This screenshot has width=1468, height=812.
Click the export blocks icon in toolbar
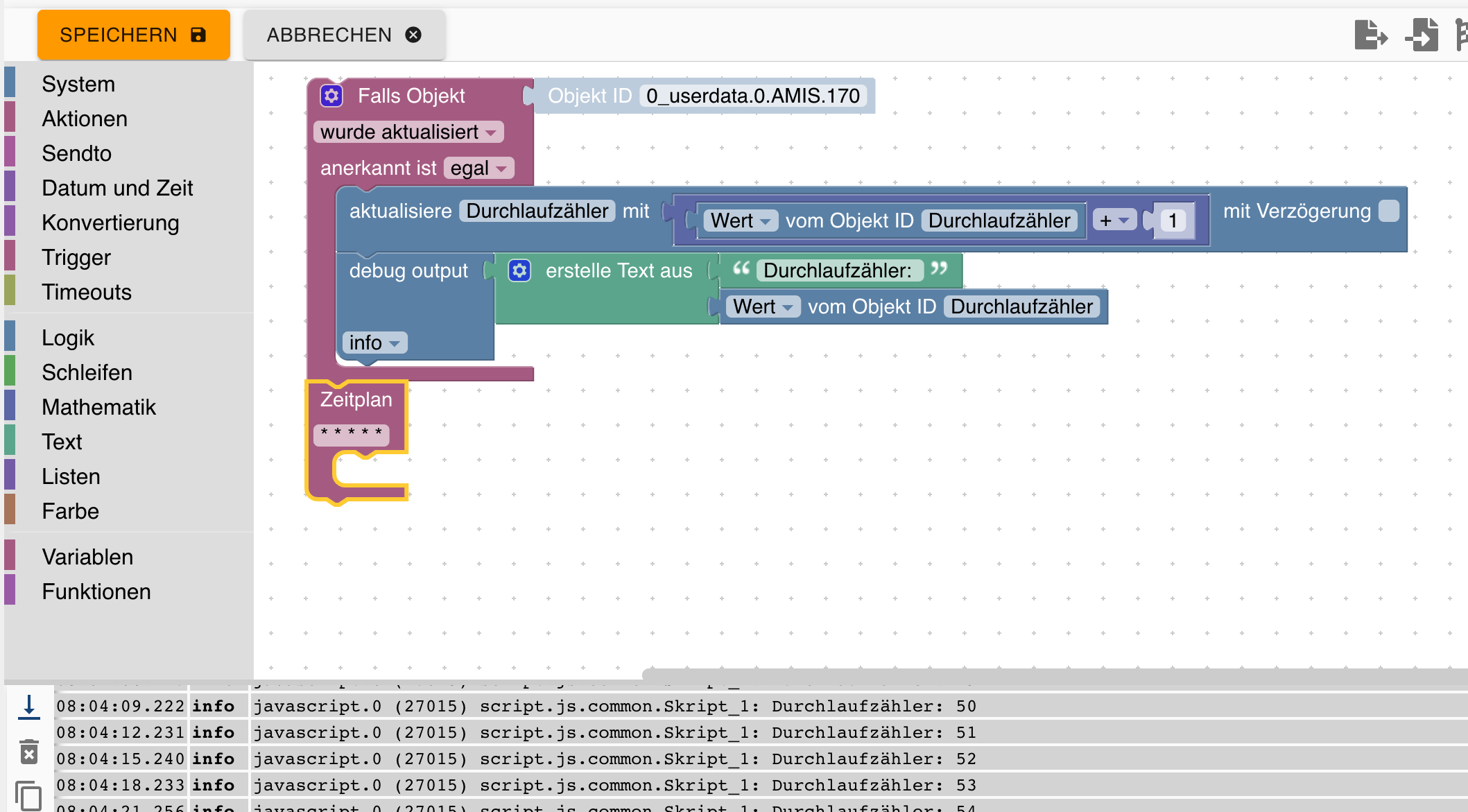click(x=1370, y=35)
